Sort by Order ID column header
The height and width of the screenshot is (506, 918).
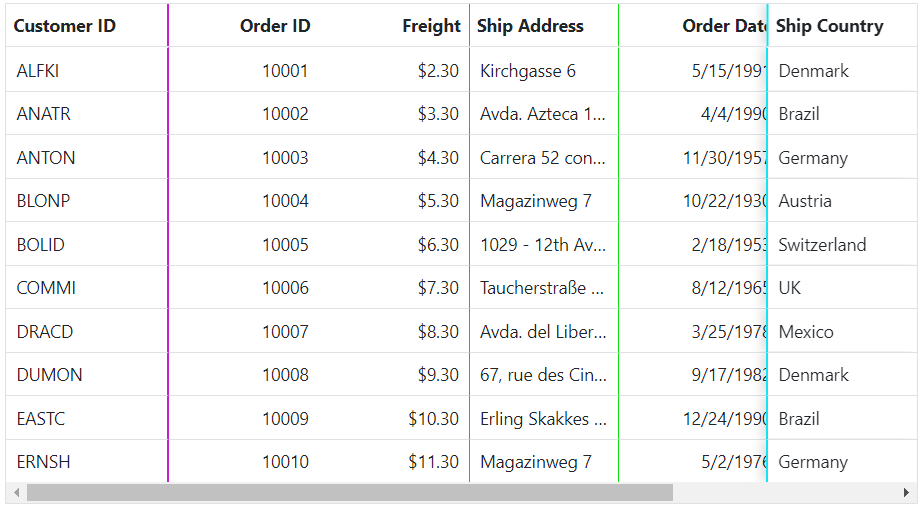[244, 26]
